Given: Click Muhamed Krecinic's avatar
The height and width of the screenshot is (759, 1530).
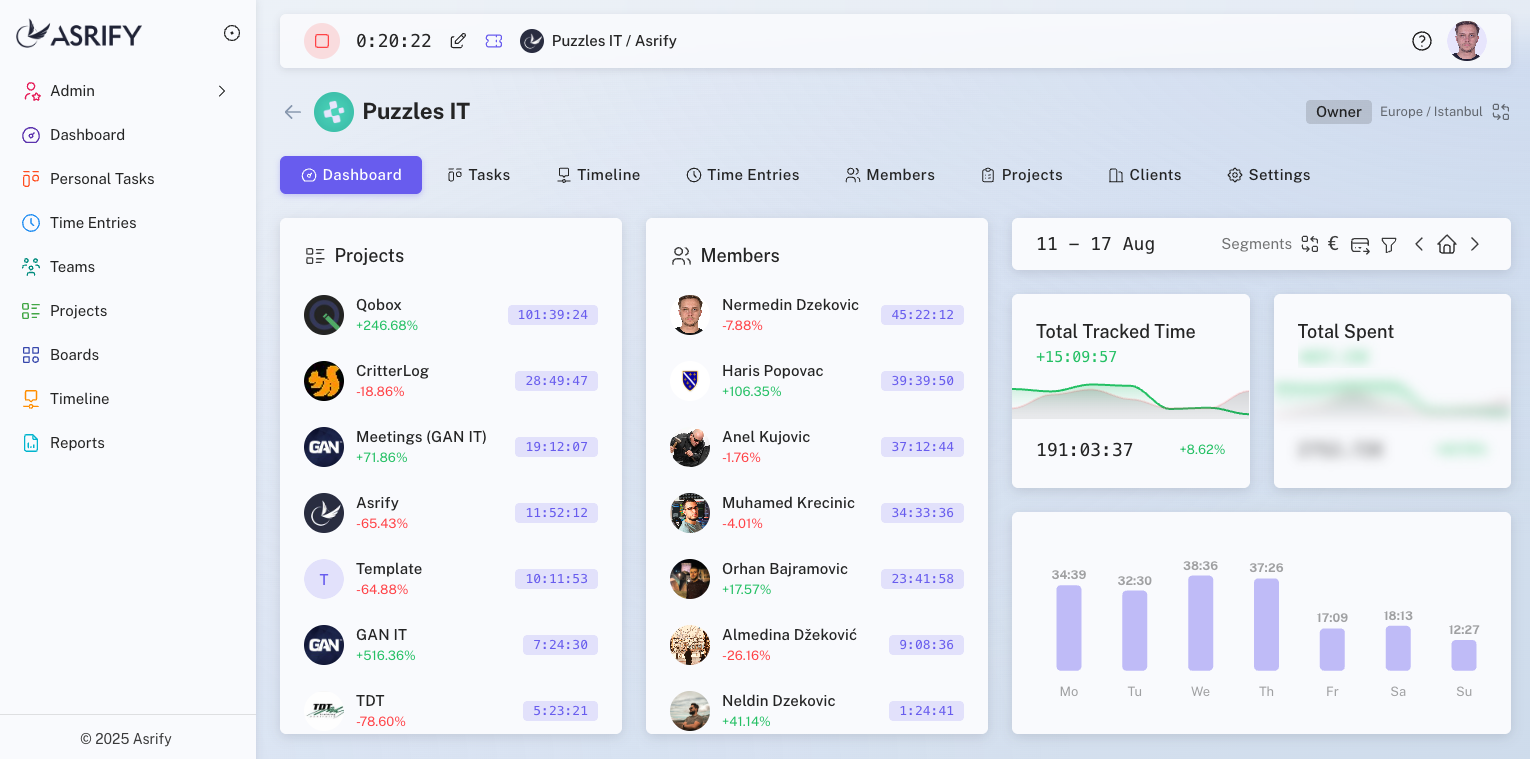Looking at the screenshot, I should tap(690, 513).
